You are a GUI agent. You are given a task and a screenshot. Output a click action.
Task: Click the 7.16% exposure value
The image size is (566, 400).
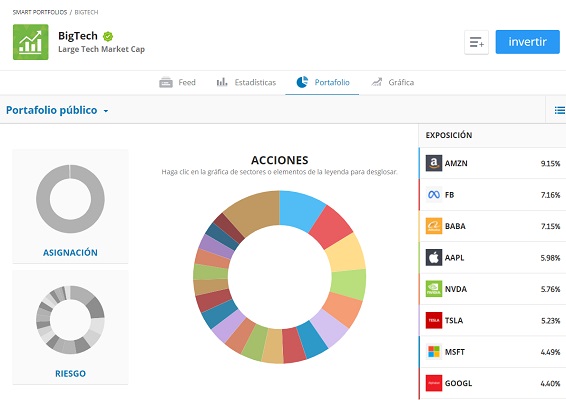550,195
